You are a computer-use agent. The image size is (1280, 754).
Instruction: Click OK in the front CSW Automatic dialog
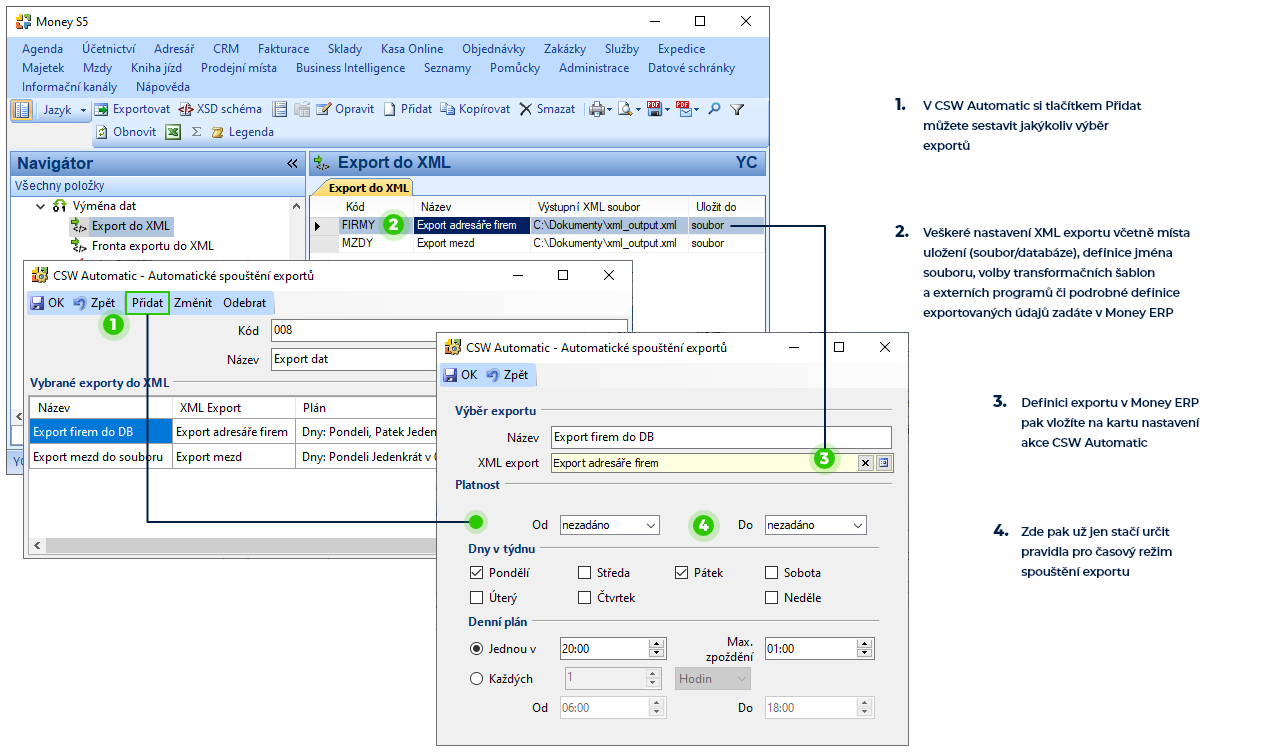click(x=460, y=375)
